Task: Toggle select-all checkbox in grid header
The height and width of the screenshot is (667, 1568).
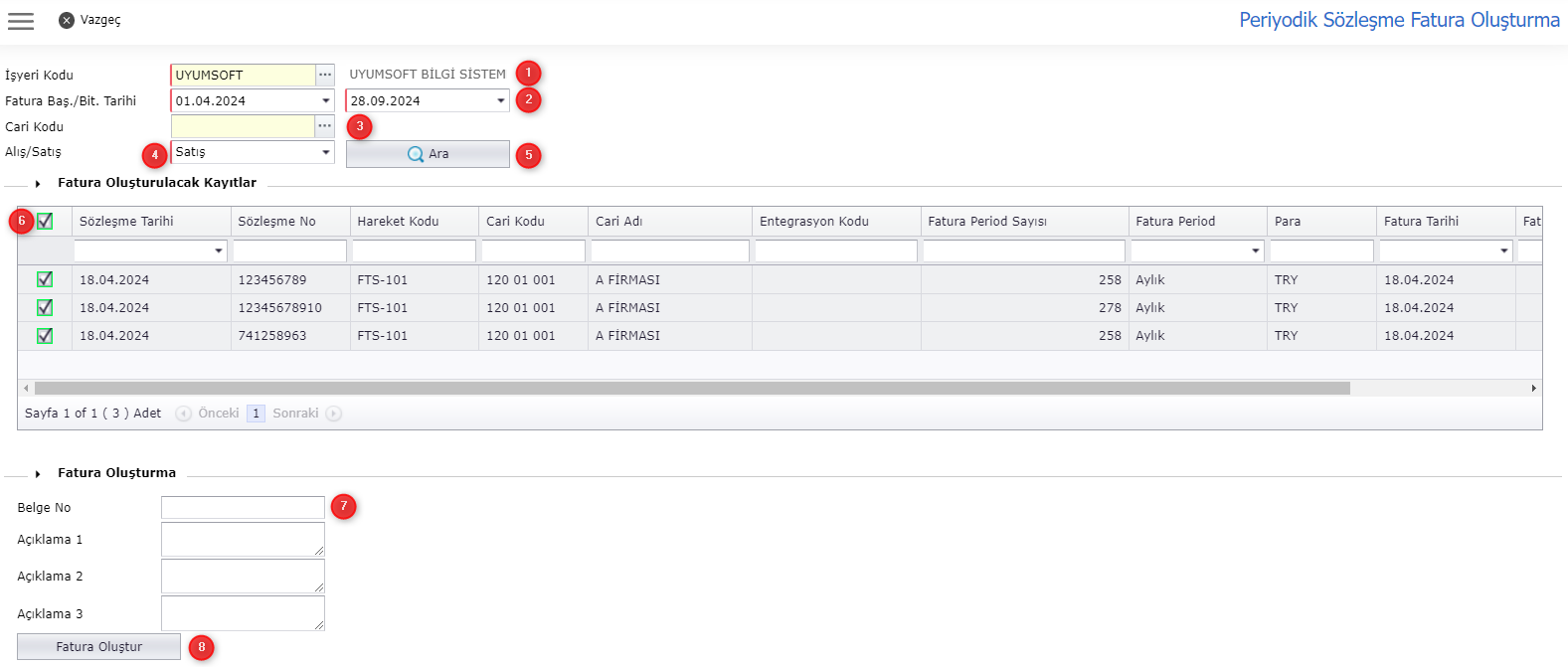Action: point(45,221)
